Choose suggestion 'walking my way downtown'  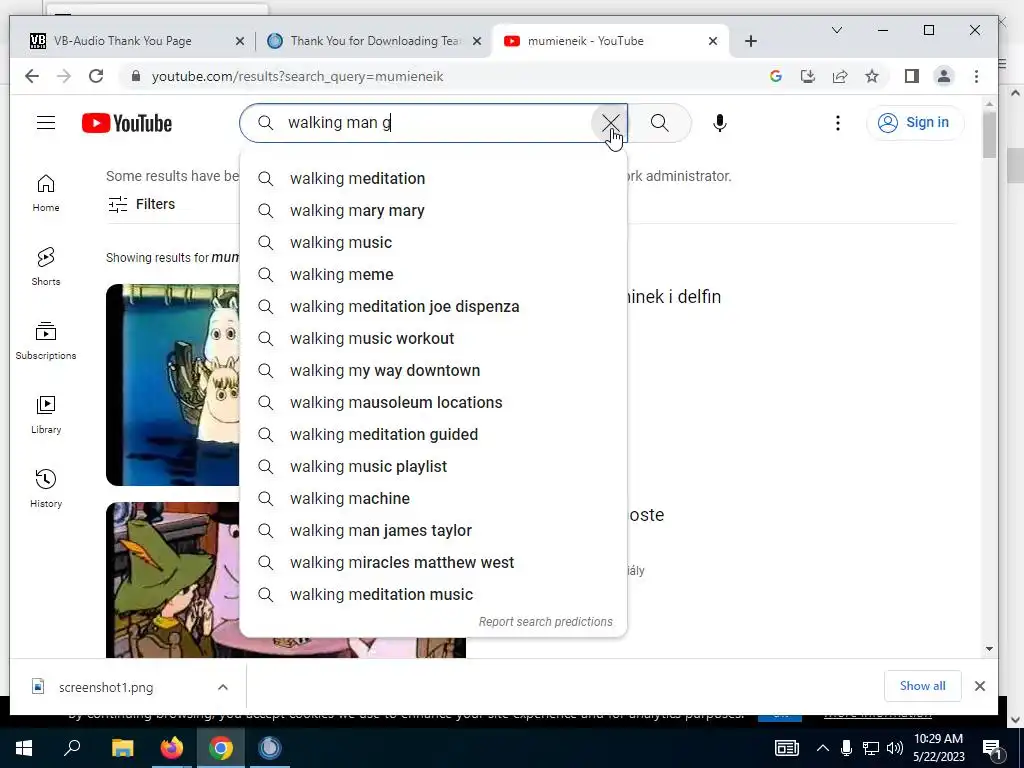click(x=434, y=370)
